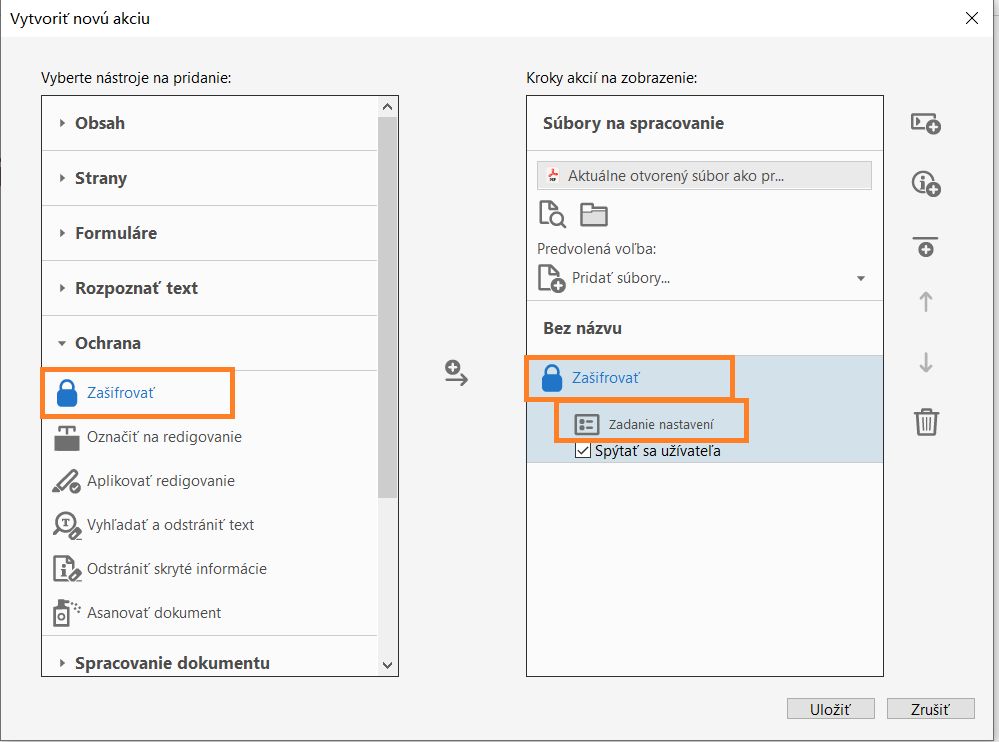Click the add instructions info icon
This screenshot has width=999, height=742.
925,184
